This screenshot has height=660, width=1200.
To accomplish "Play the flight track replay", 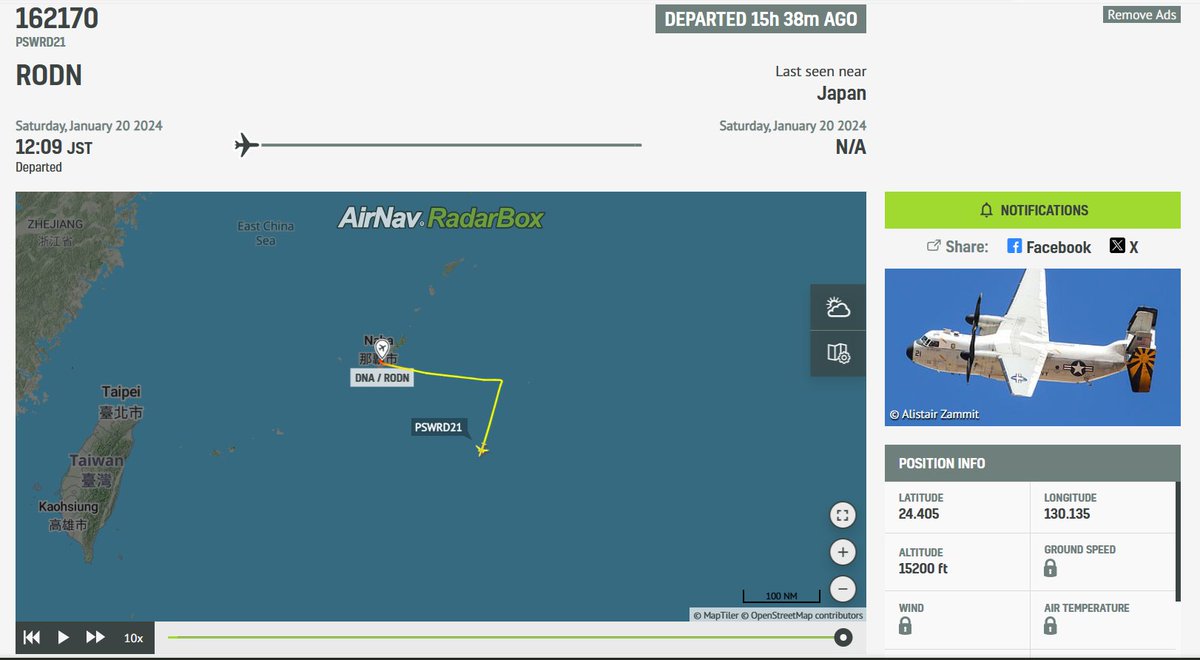I will click(63, 637).
